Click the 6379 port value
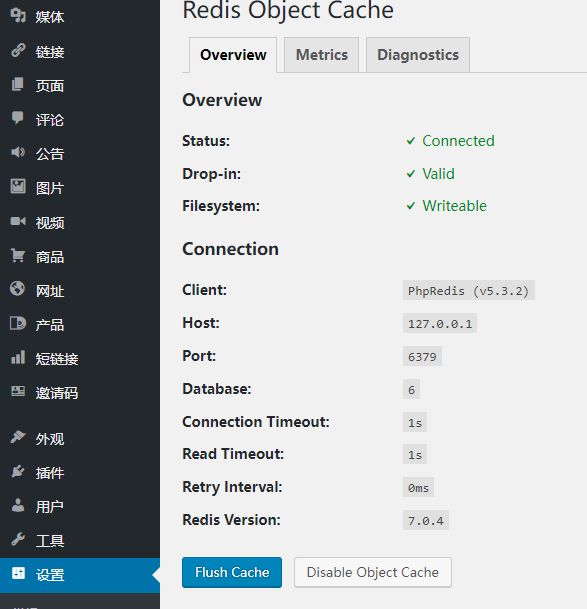 click(422, 357)
